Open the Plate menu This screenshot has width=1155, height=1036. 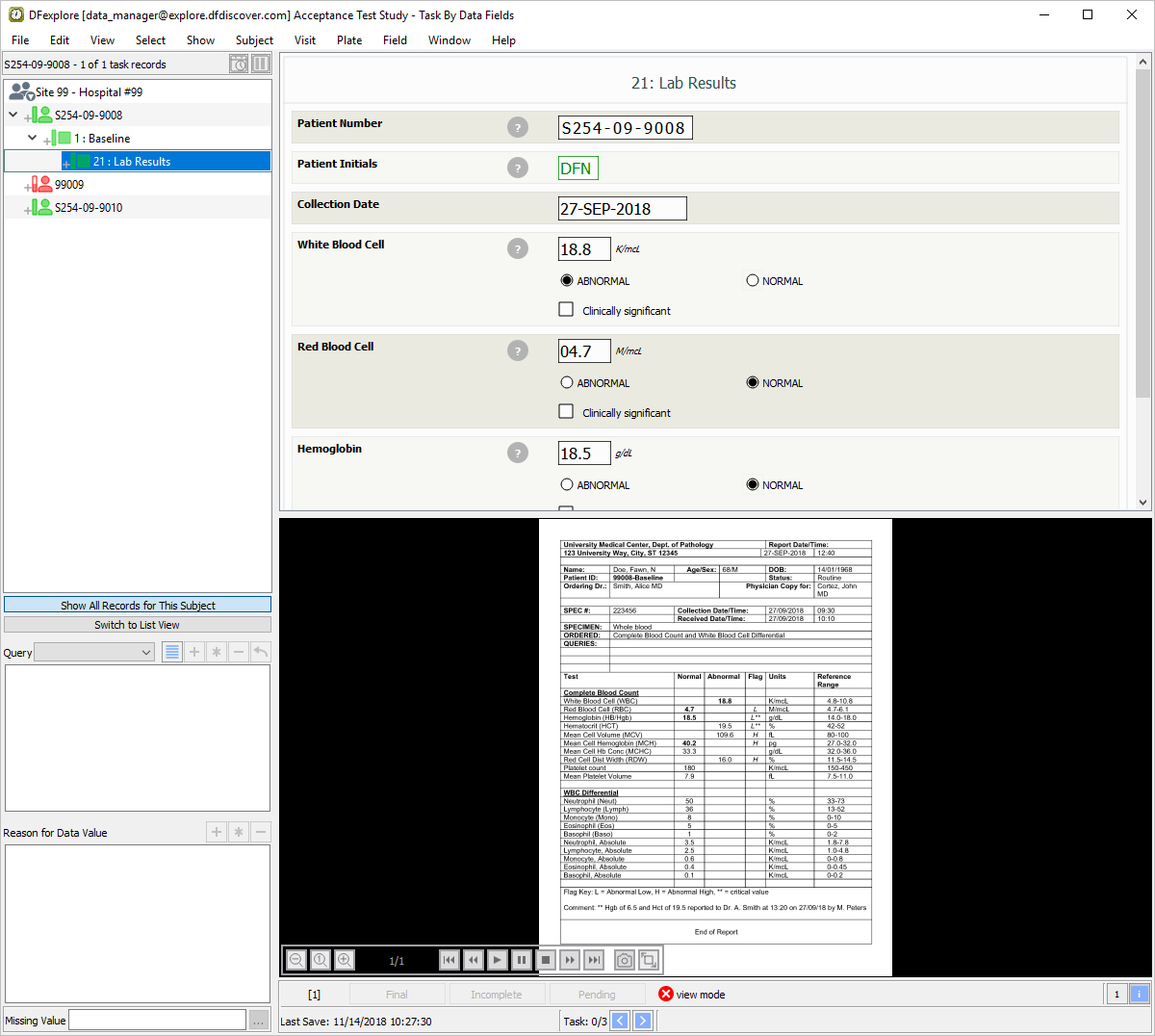click(349, 40)
